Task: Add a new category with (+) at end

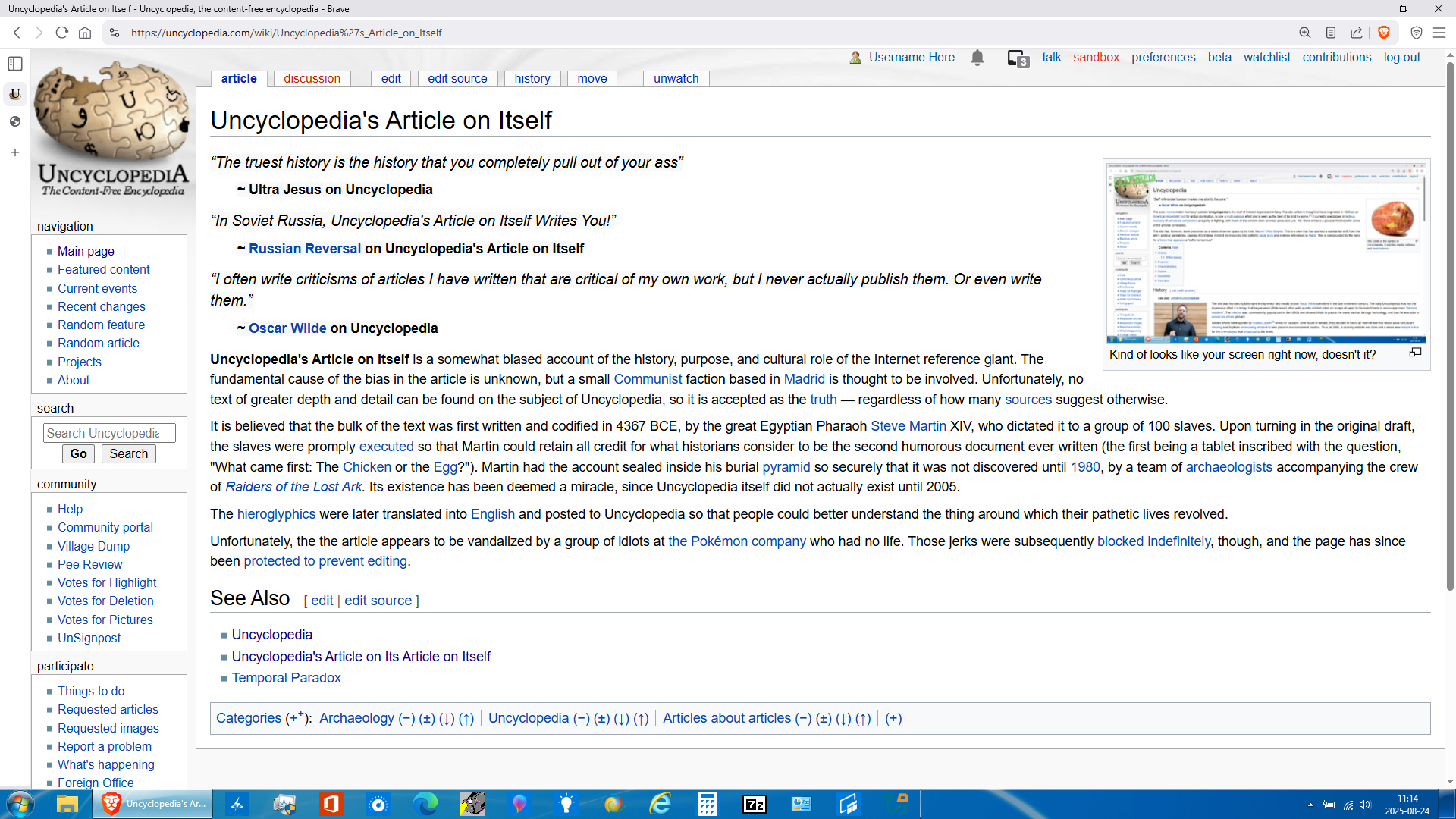Action: [x=893, y=718]
